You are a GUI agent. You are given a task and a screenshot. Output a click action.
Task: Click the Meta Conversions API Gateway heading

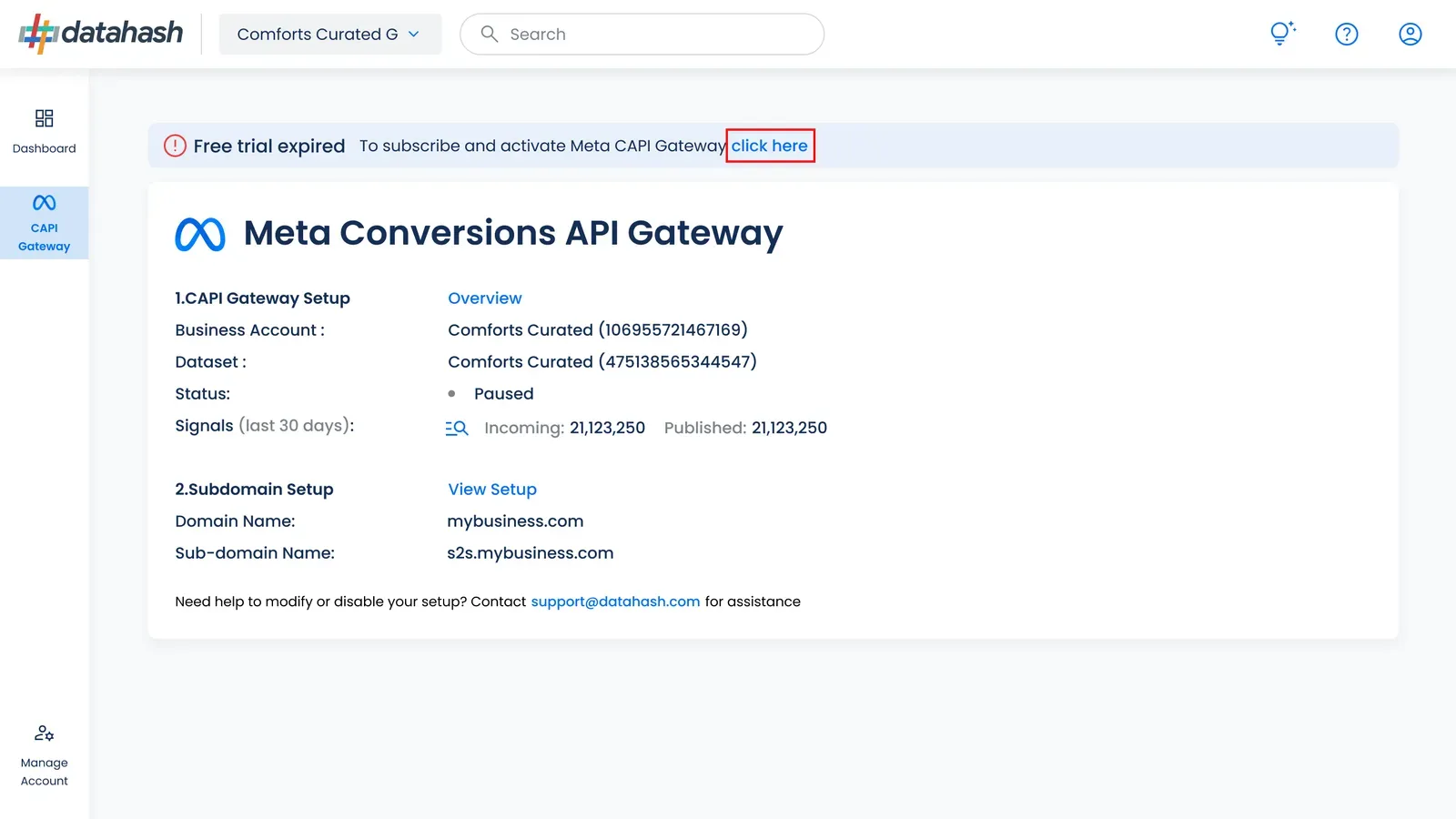coord(513,234)
